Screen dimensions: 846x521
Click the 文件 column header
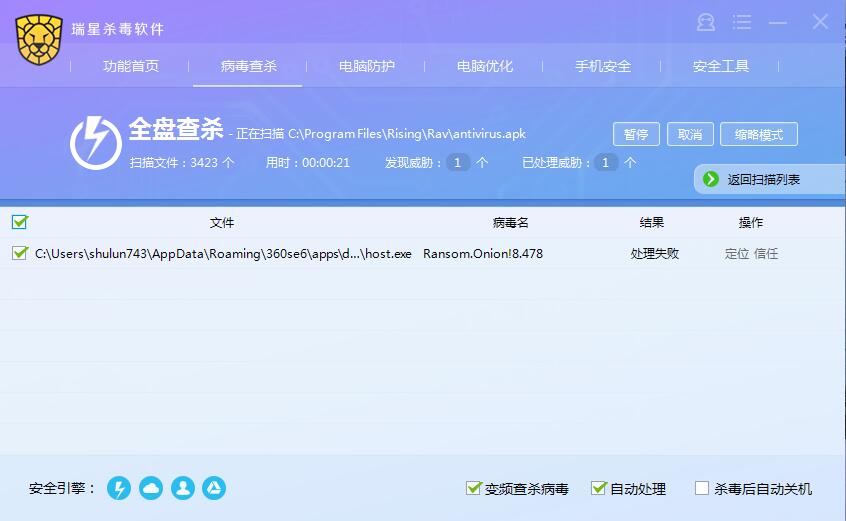pos(222,222)
